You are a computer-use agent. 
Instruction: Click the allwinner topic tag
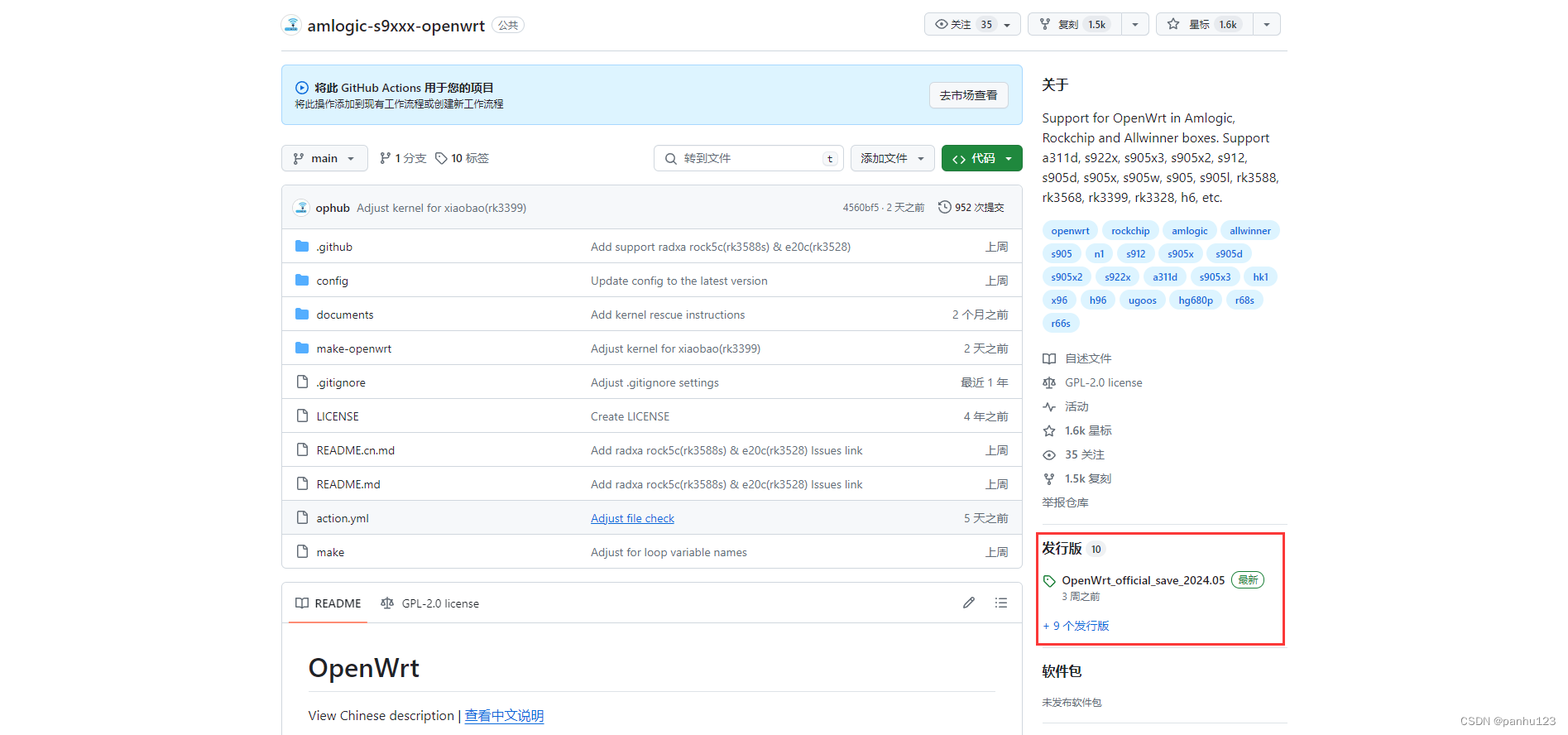(x=1249, y=231)
